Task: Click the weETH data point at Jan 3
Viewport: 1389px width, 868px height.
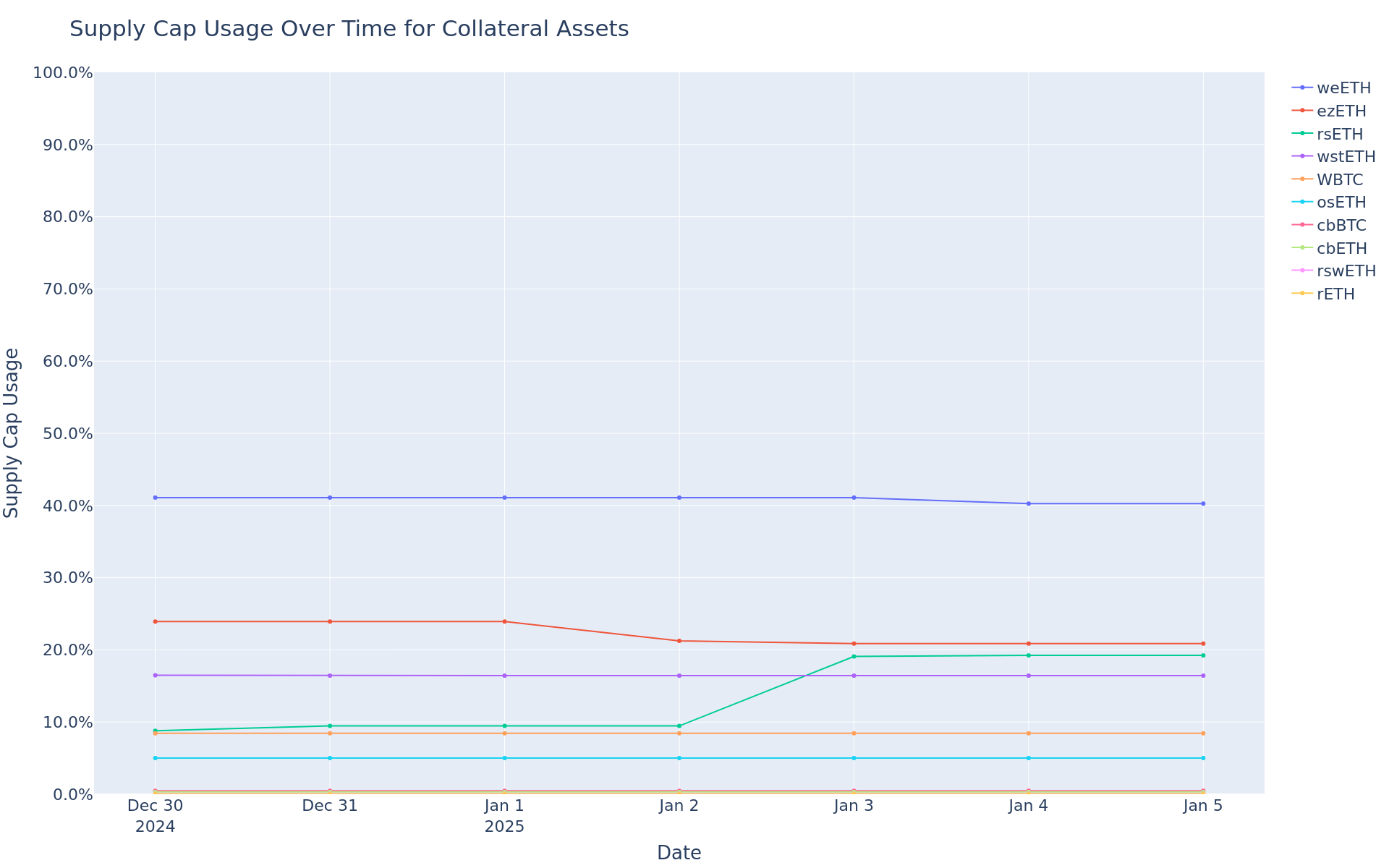Action: 854,498
